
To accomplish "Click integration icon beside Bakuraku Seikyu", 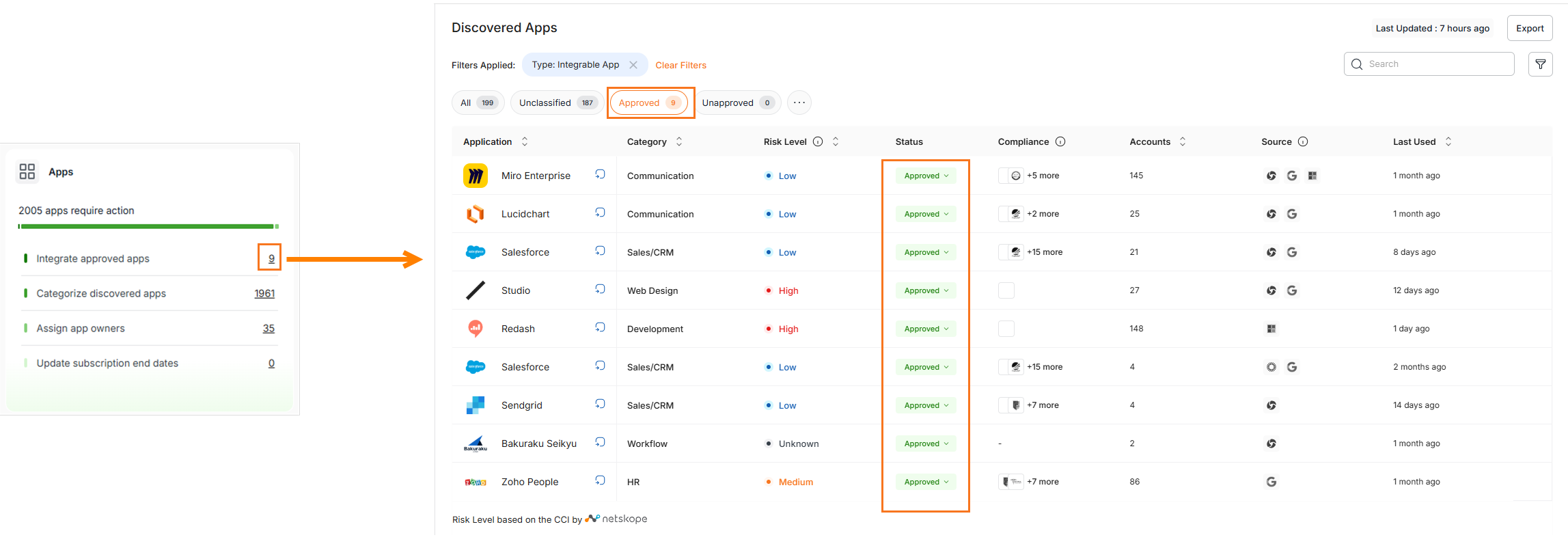I will (x=600, y=442).
